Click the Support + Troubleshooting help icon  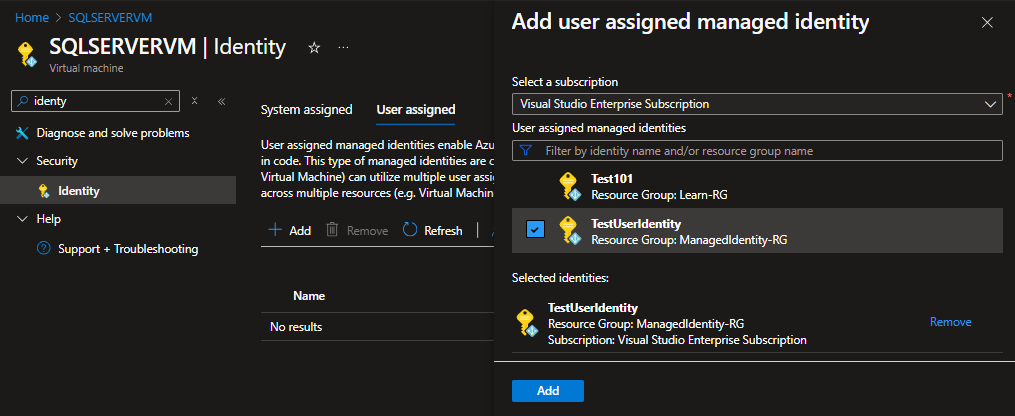(43, 248)
